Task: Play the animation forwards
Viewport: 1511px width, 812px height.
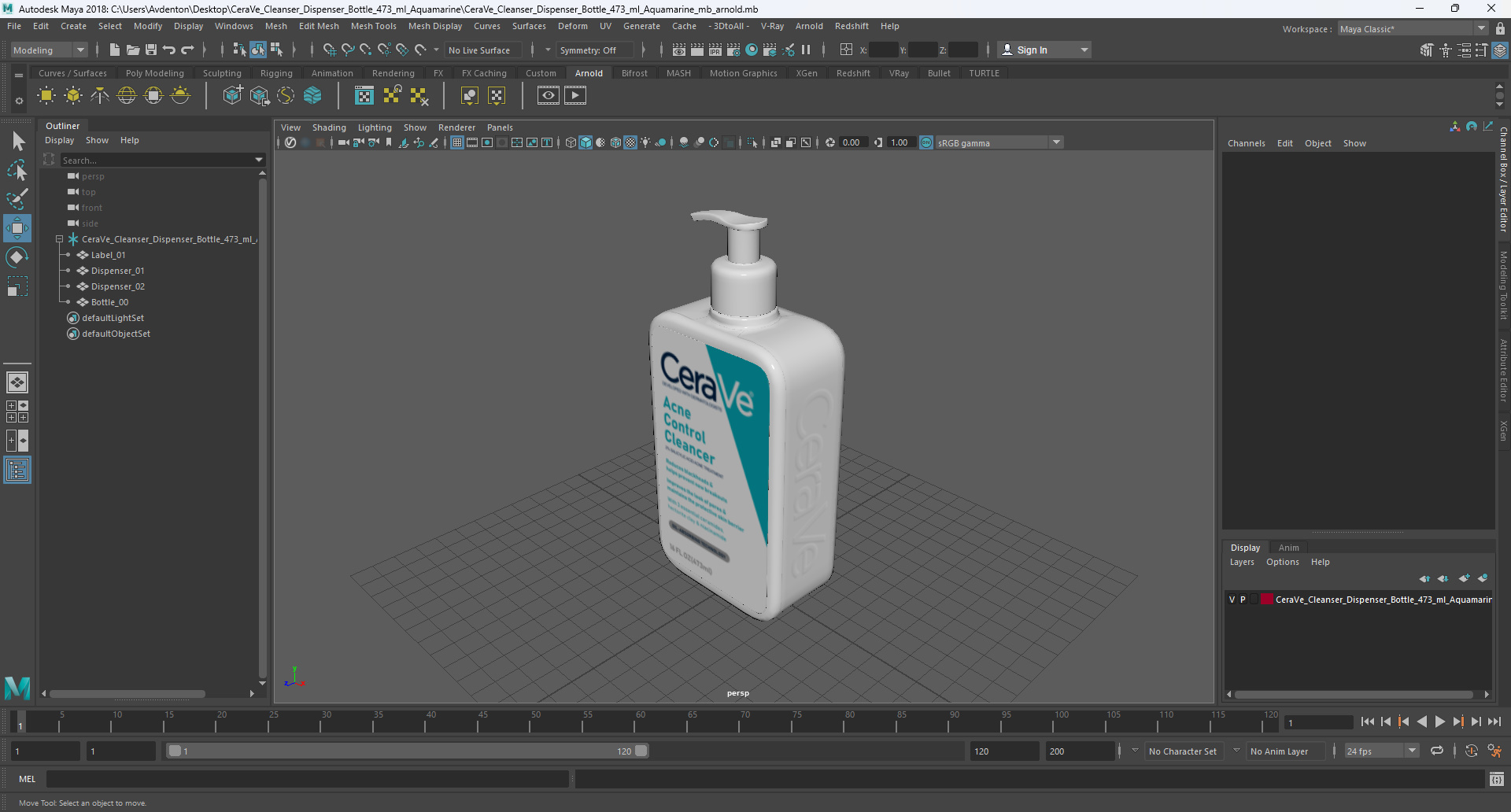Action: 1439,722
